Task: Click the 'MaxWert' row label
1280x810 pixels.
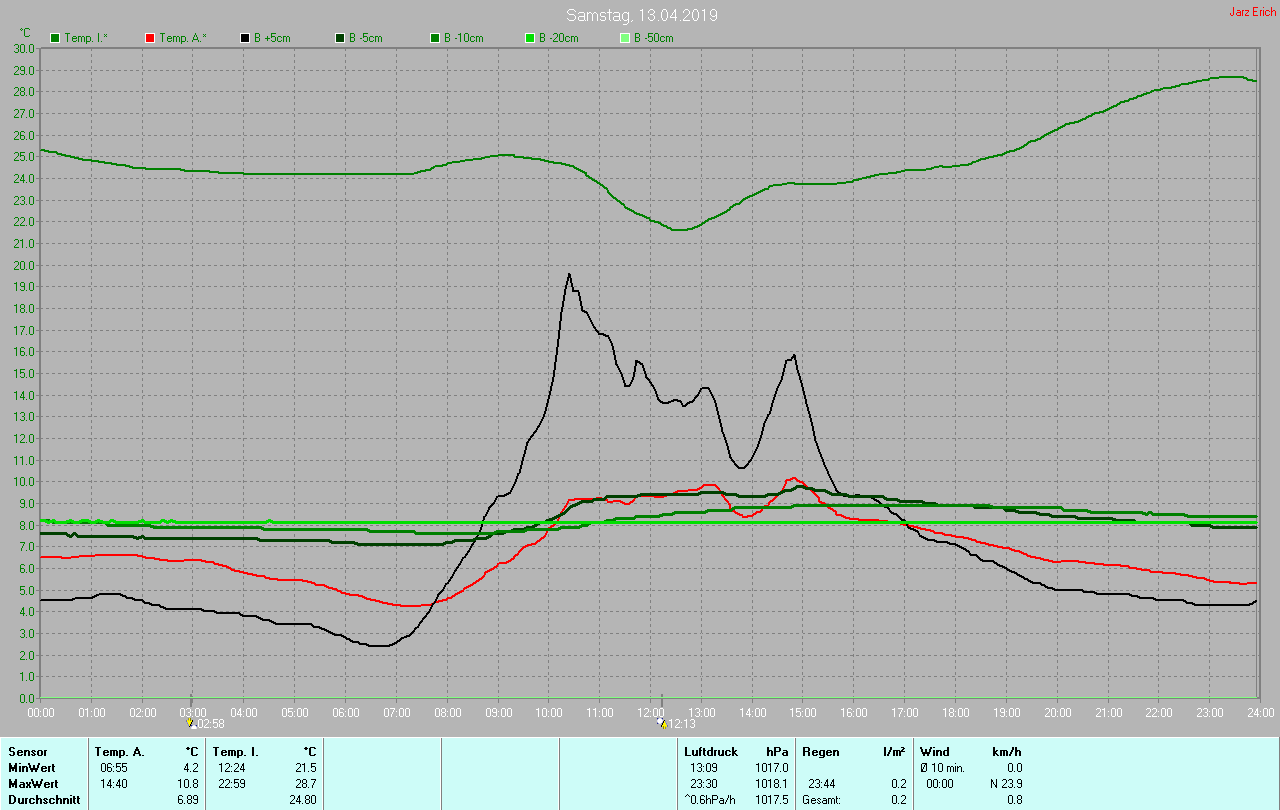Action: point(32,783)
